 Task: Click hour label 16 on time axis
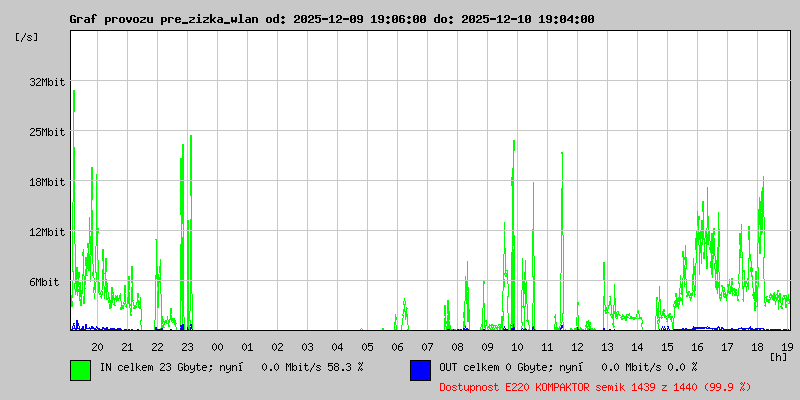point(697,347)
